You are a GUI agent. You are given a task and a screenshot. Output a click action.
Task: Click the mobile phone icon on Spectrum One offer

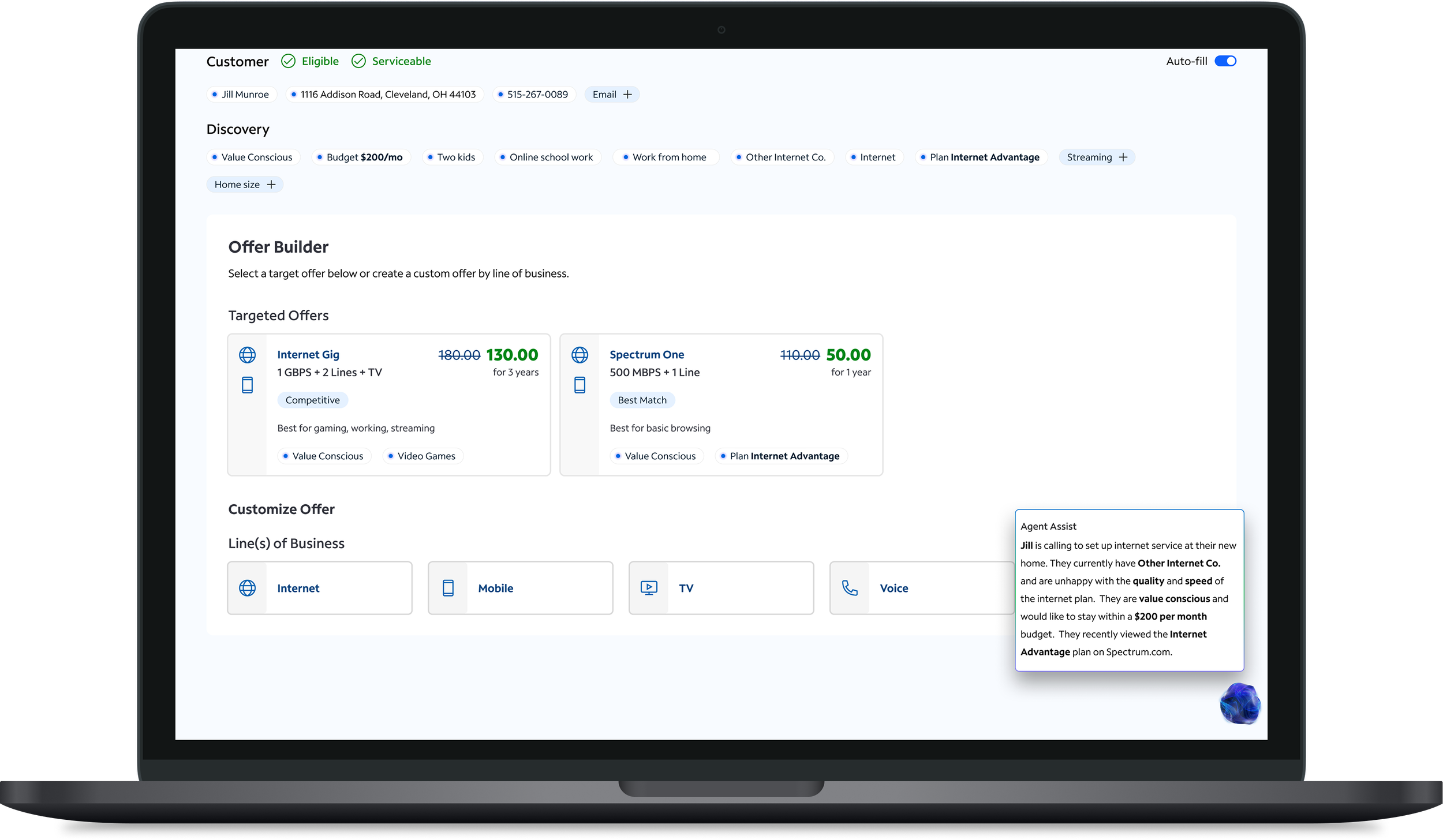click(x=580, y=385)
